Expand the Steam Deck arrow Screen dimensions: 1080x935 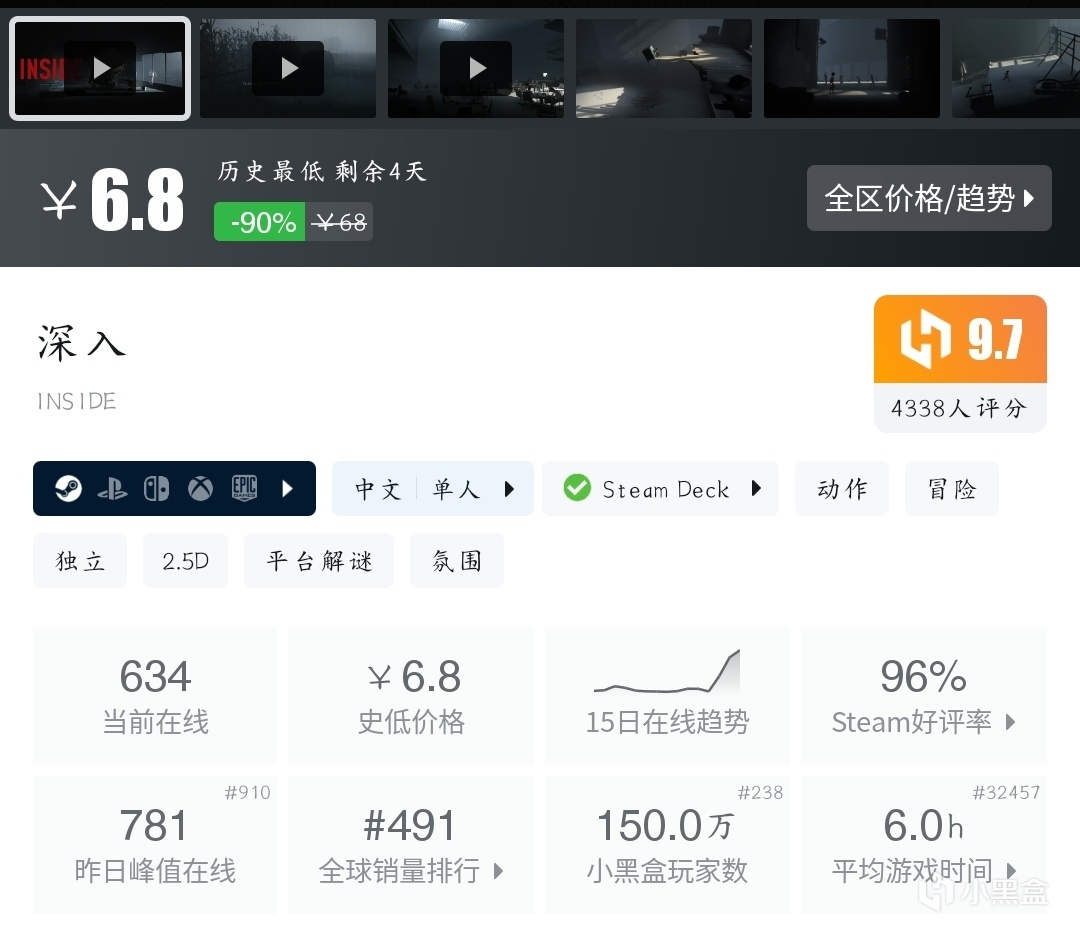(756, 489)
